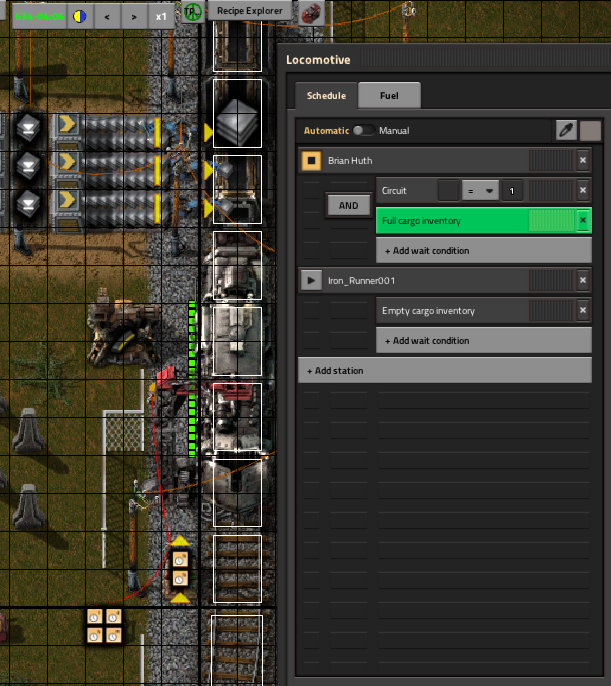This screenshot has height=686, width=611.
Task: Delete the Empty cargo inventory condition
Action: (583, 311)
